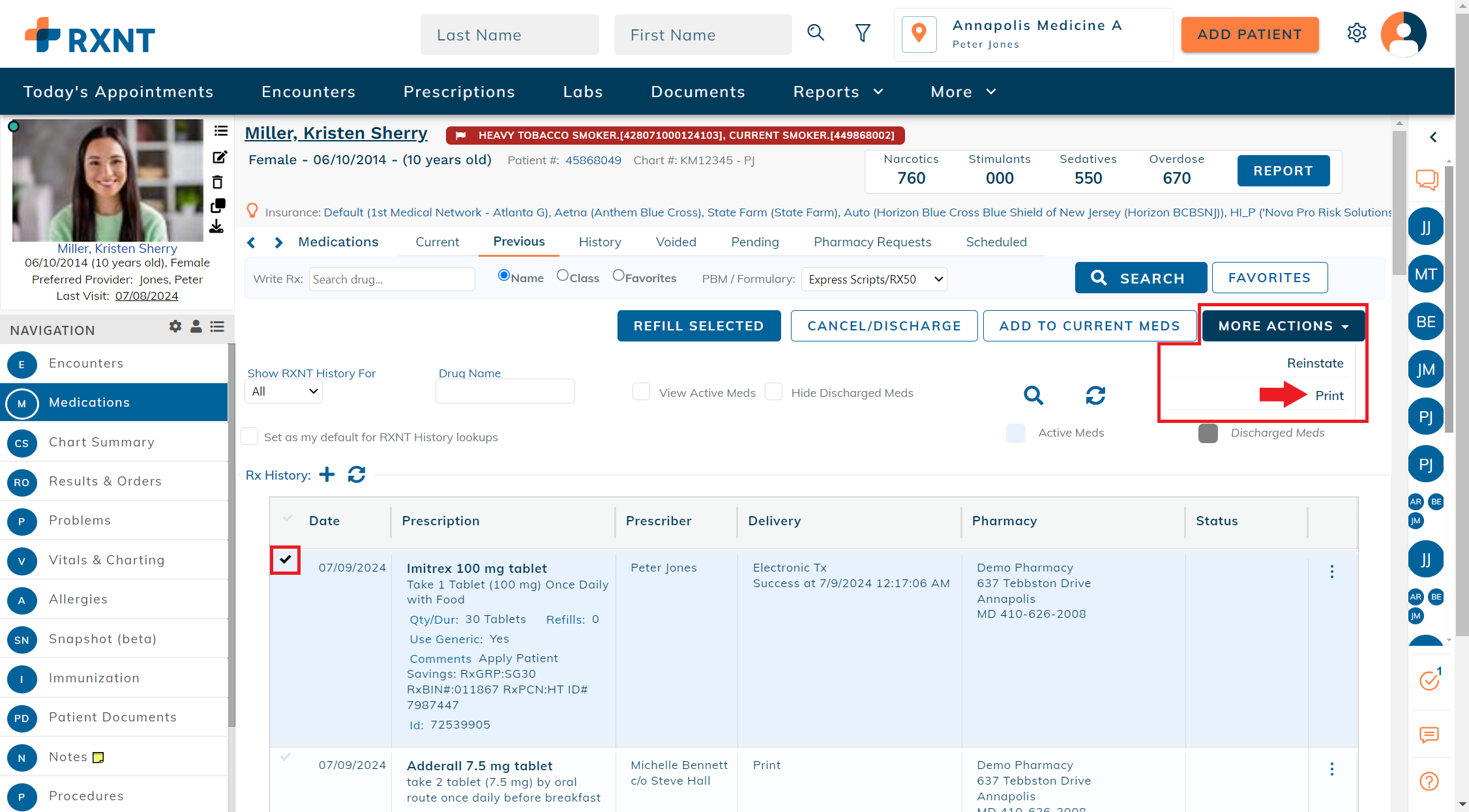Change the Show RXNT History For dropdown
Image resolution: width=1469 pixels, height=812 pixels.
(x=283, y=391)
